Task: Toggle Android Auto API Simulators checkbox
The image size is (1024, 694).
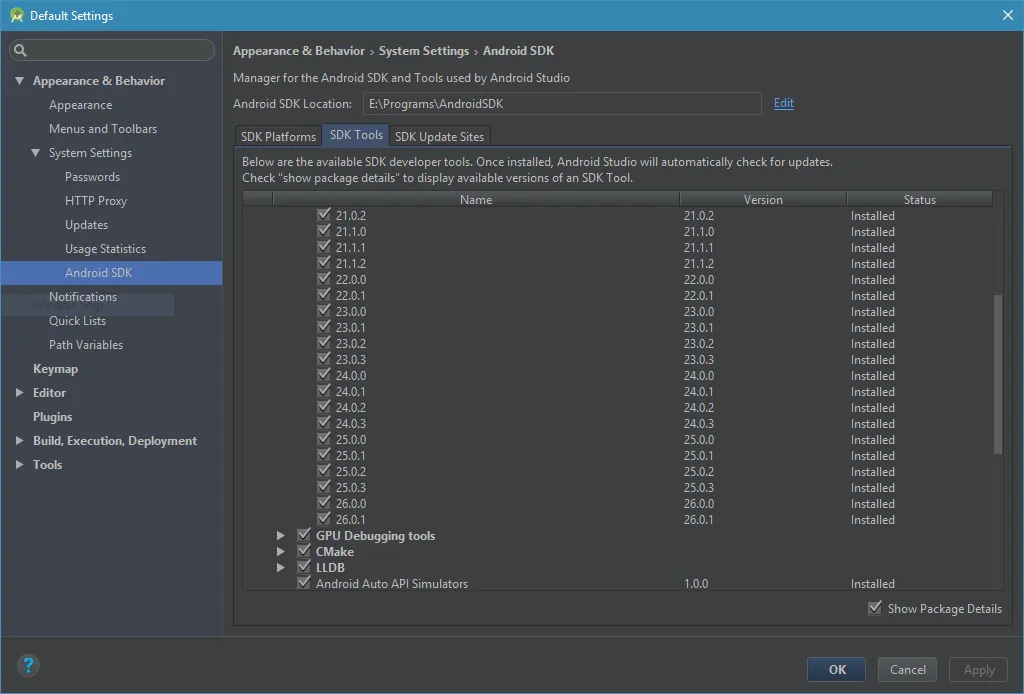Action: (x=304, y=583)
